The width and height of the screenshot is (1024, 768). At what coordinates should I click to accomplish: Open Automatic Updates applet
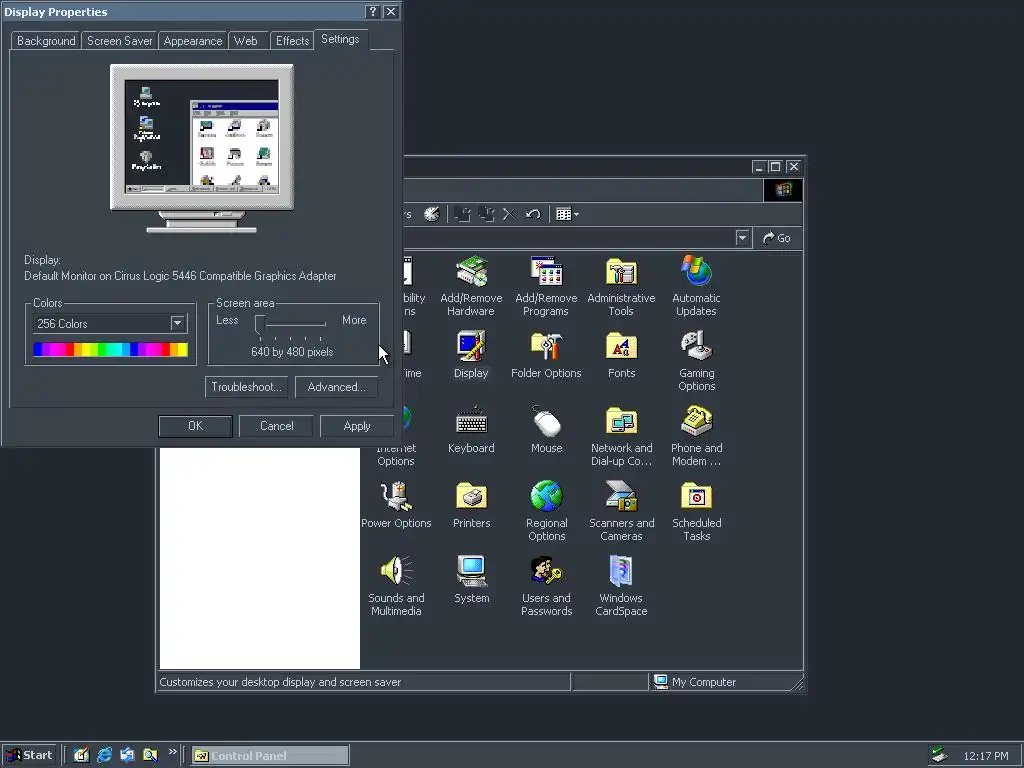tap(696, 286)
